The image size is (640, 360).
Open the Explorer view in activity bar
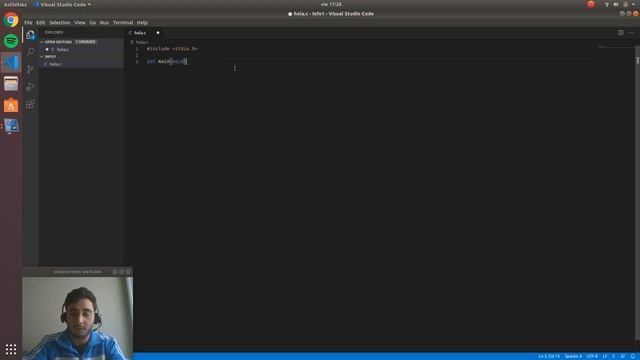[31, 35]
